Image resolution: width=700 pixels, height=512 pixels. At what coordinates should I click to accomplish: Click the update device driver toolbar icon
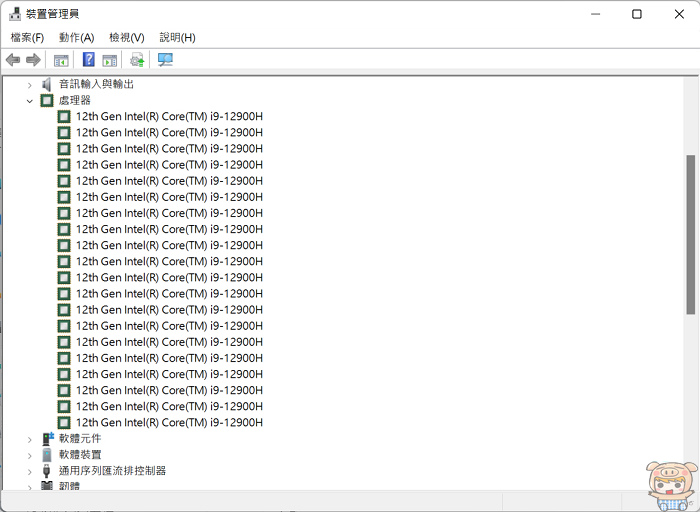(x=137, y=59)
